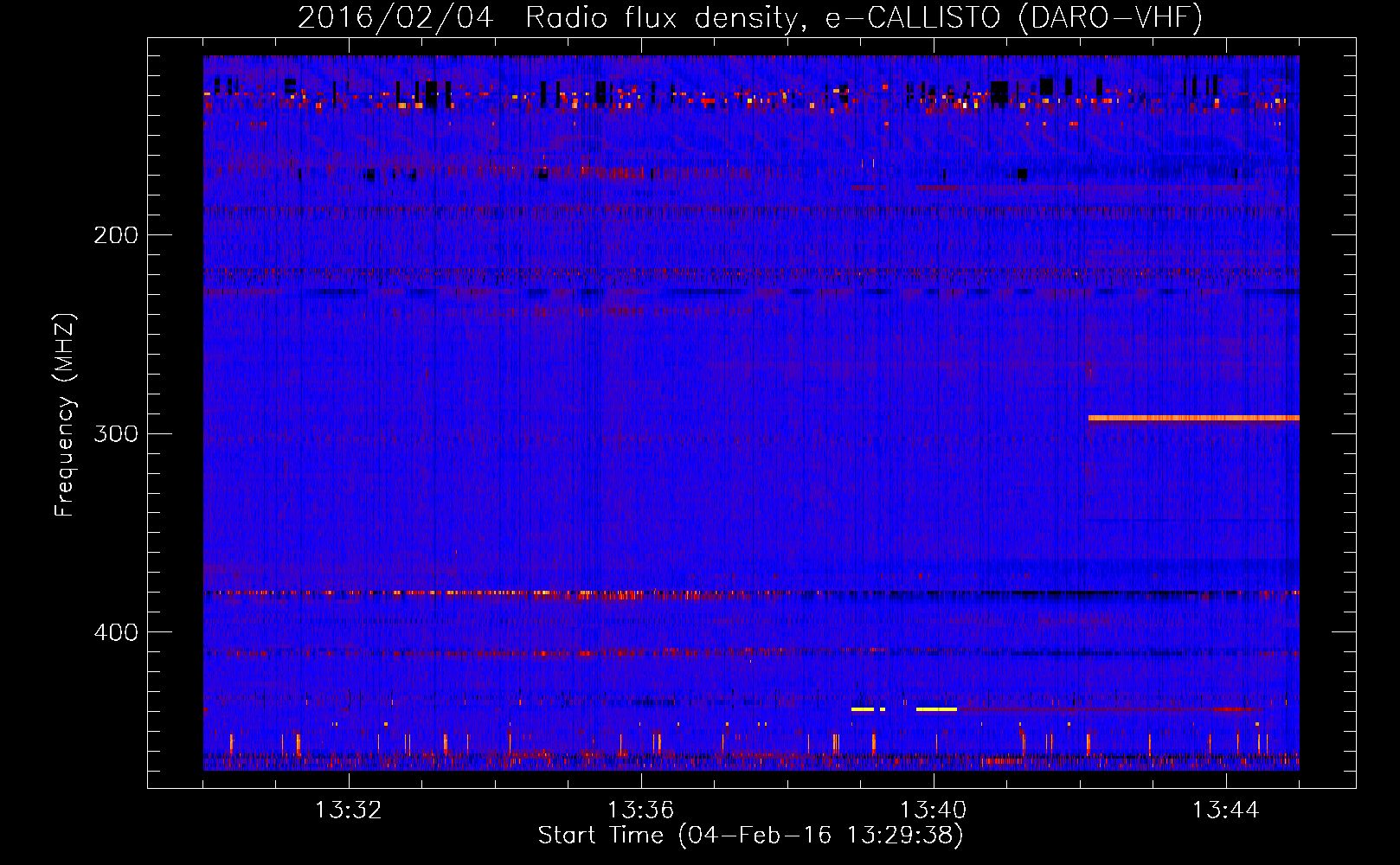The width and height of the screenshot is (1400, 865).
Task: Click the '400' frequency tick label
Action: click(x=116, y=632)
